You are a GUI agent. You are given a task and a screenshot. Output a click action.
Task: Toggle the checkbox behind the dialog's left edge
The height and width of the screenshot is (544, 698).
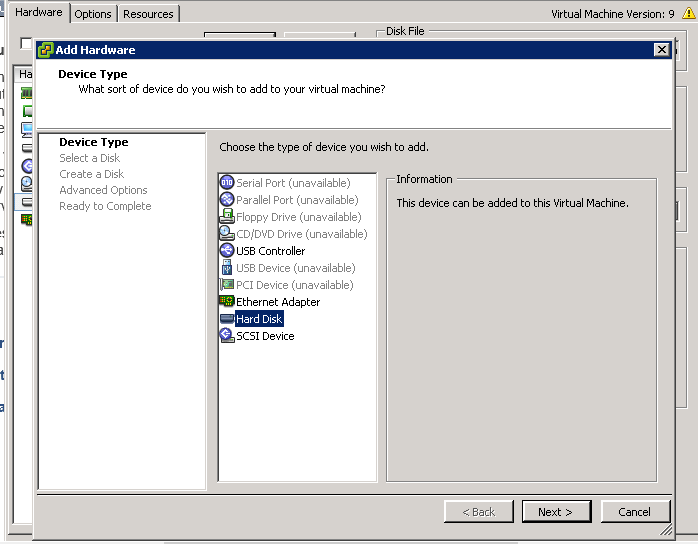click(26, 43)
